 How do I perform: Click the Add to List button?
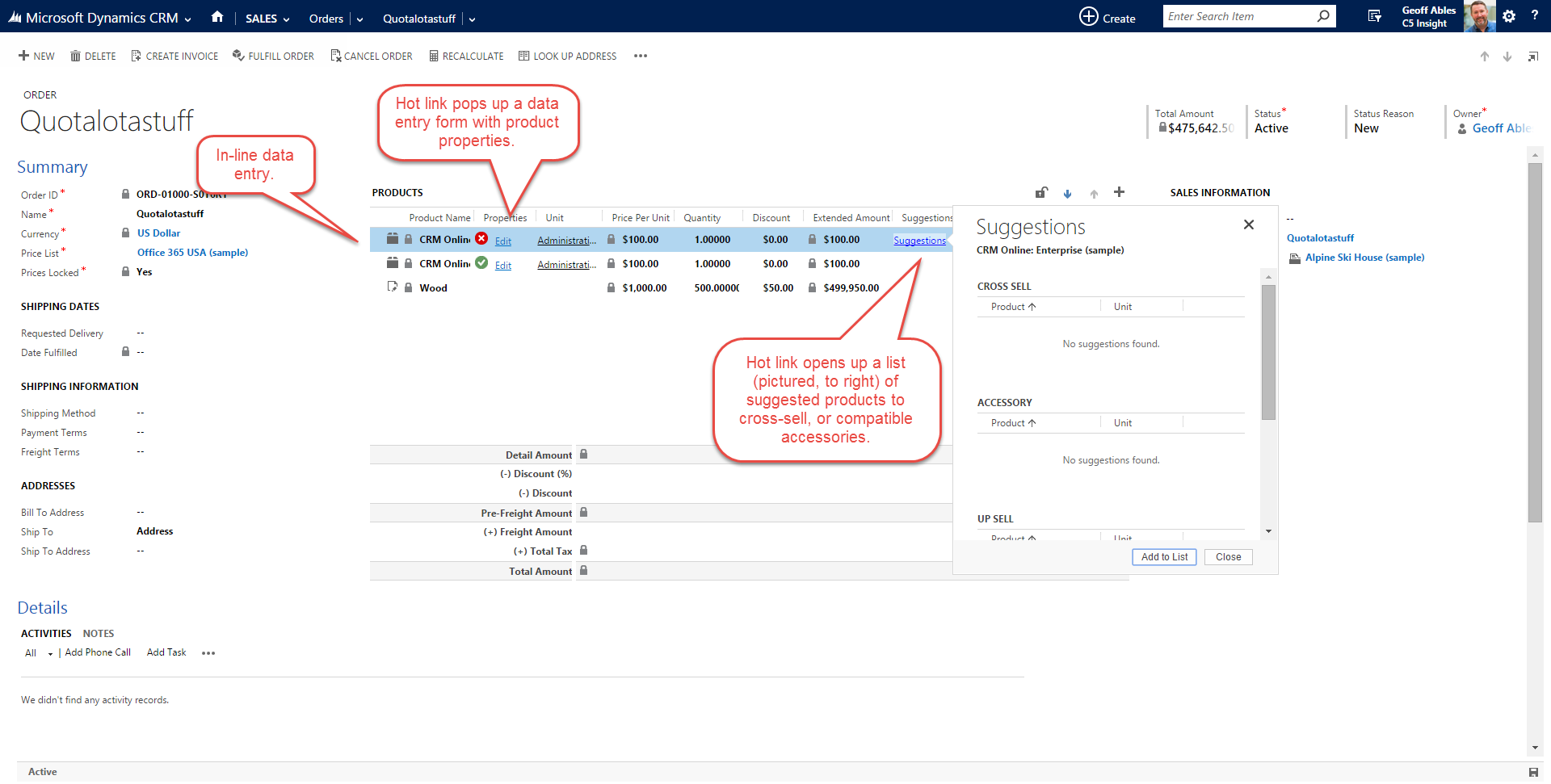click(x=1163, y=557)
